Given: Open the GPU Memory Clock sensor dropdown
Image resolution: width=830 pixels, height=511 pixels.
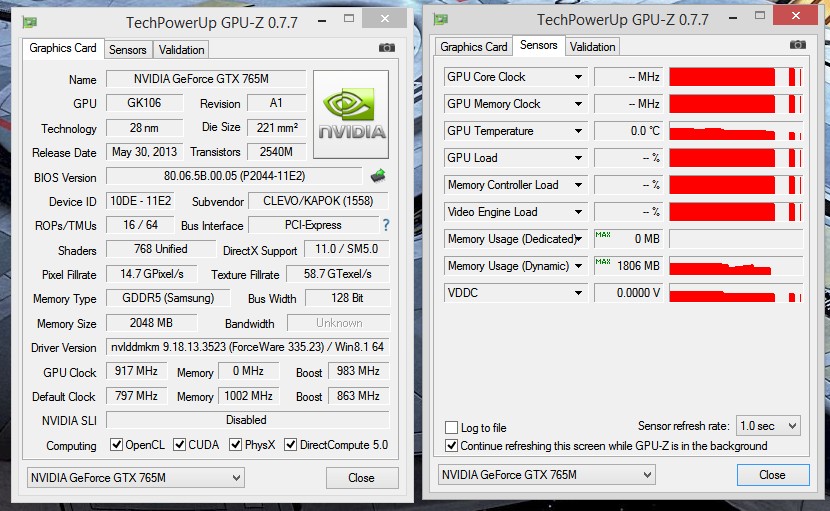Looking at the screenshot, I should click(x=579, y=104).
